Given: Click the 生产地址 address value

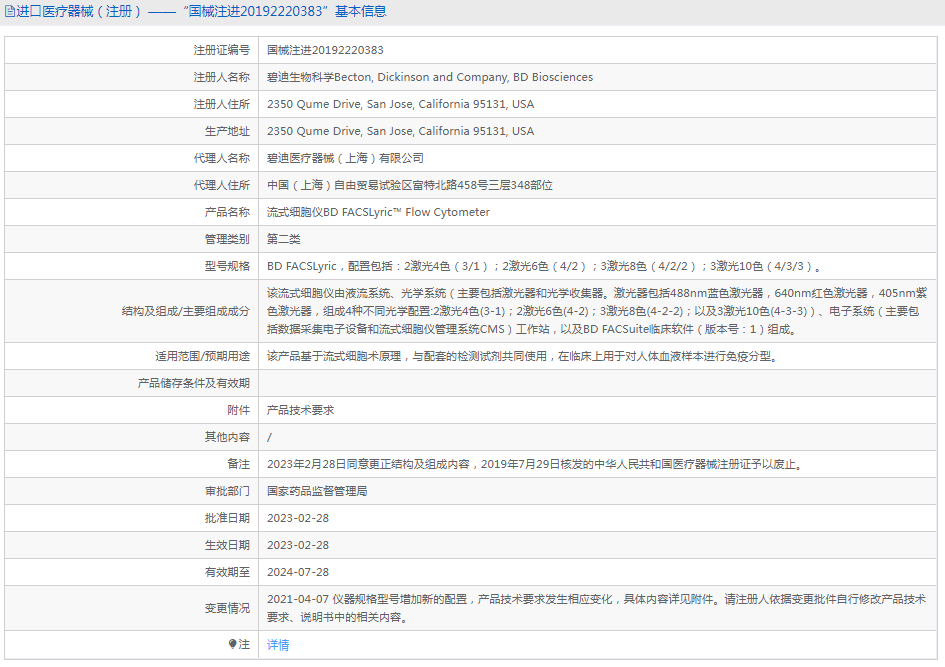Looking at the screenshot, I should point(400,131).
